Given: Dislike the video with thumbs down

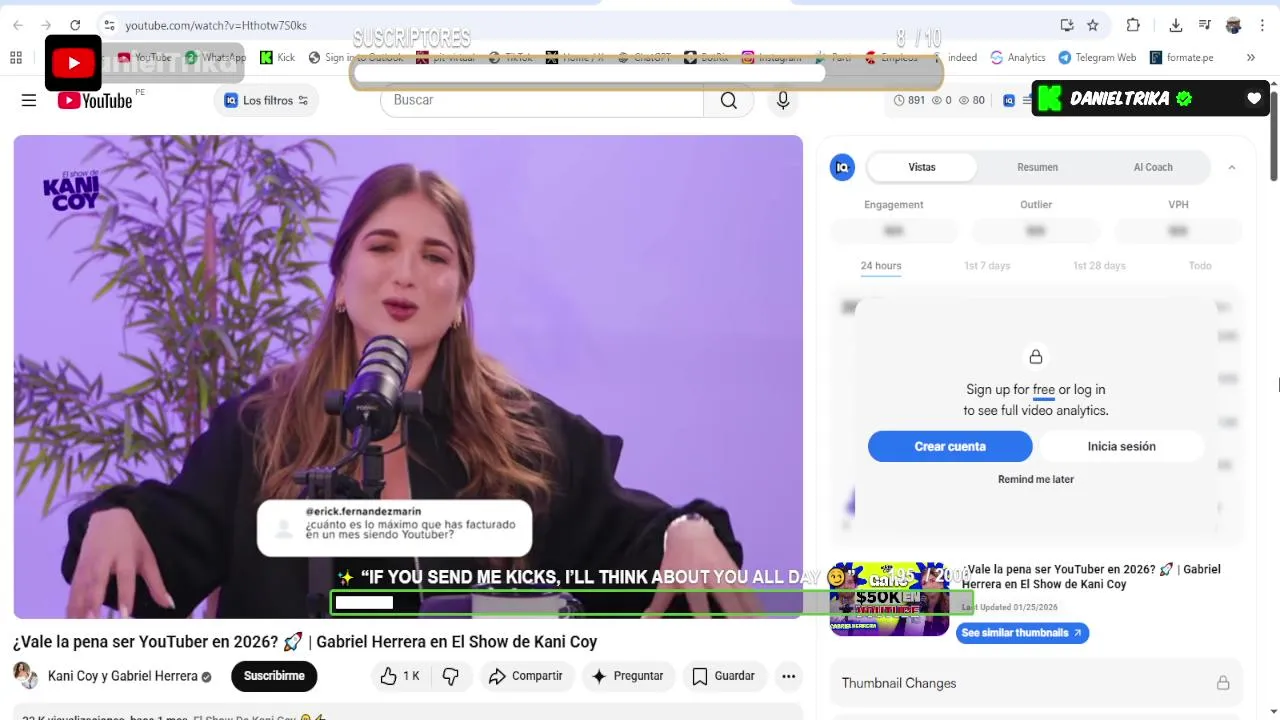Looking at the screenshot, I should pos(451,676).
